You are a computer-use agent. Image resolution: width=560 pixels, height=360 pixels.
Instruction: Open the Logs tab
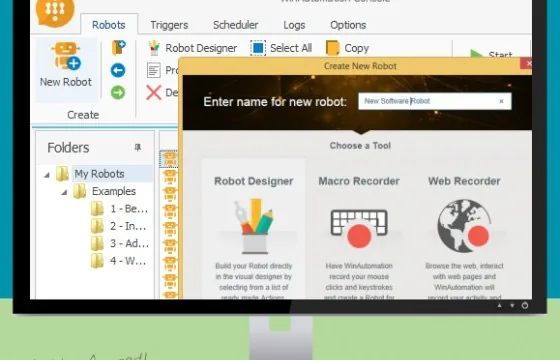[294, 25]
